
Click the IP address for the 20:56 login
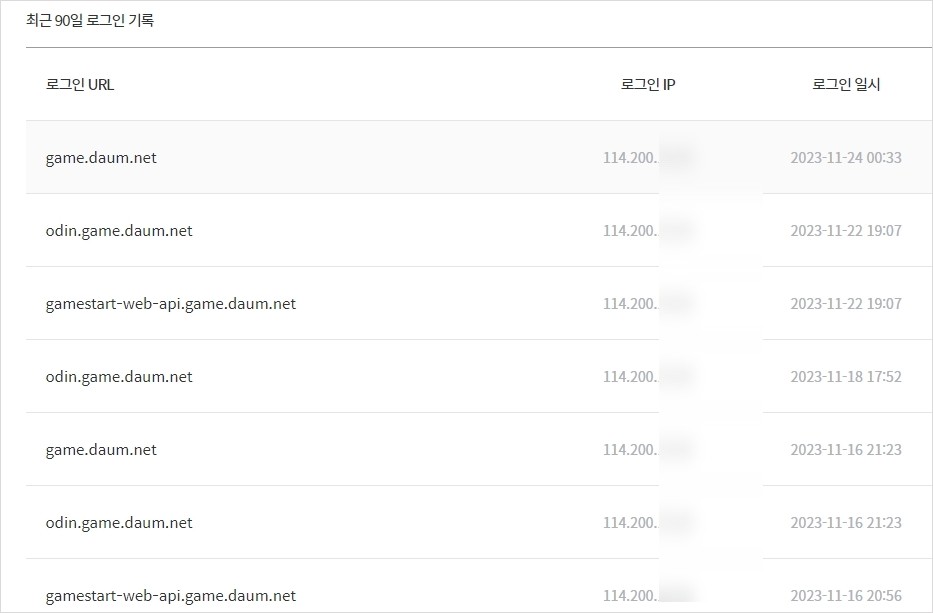coord(648,596)
